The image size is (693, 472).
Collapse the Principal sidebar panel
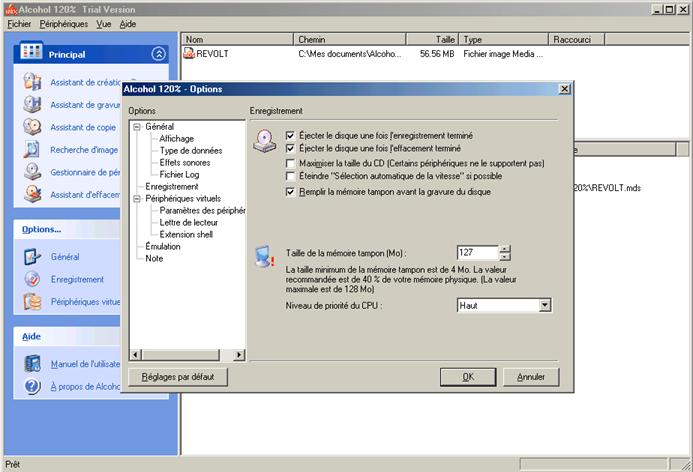pyautogui.click(x=159, y=54)
